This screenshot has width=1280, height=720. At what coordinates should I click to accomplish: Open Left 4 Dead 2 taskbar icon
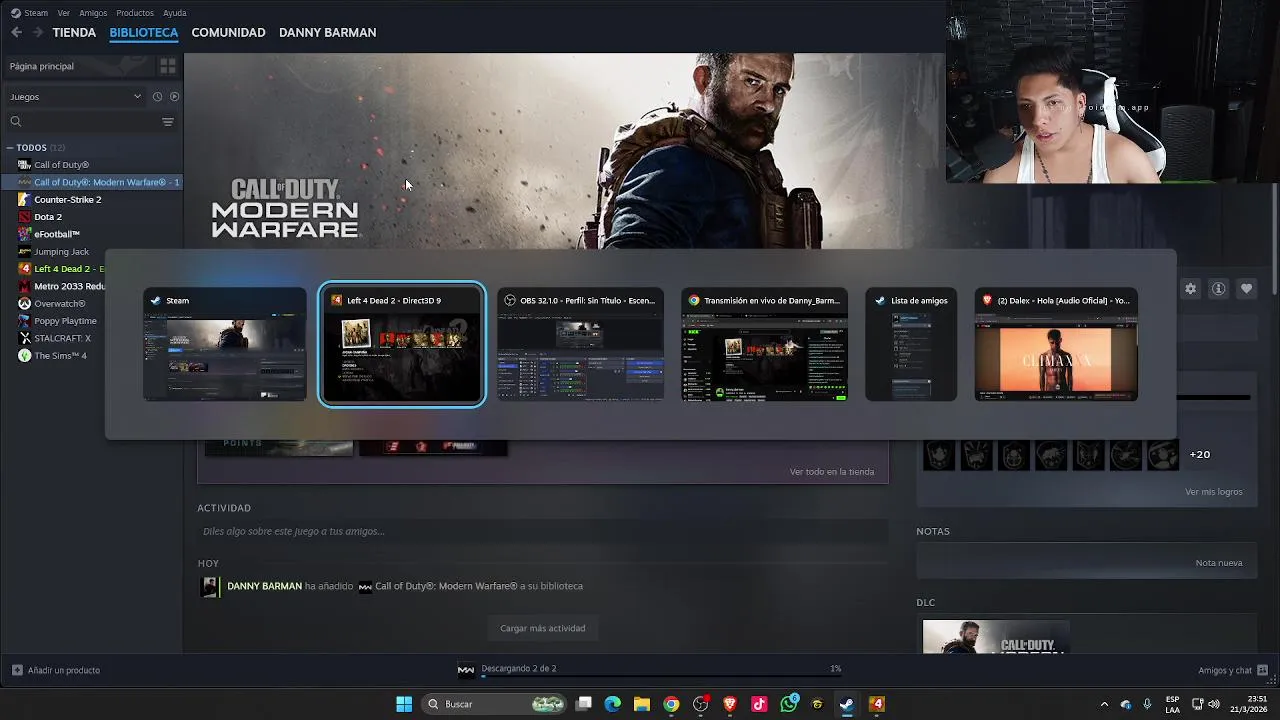point(877,704)
